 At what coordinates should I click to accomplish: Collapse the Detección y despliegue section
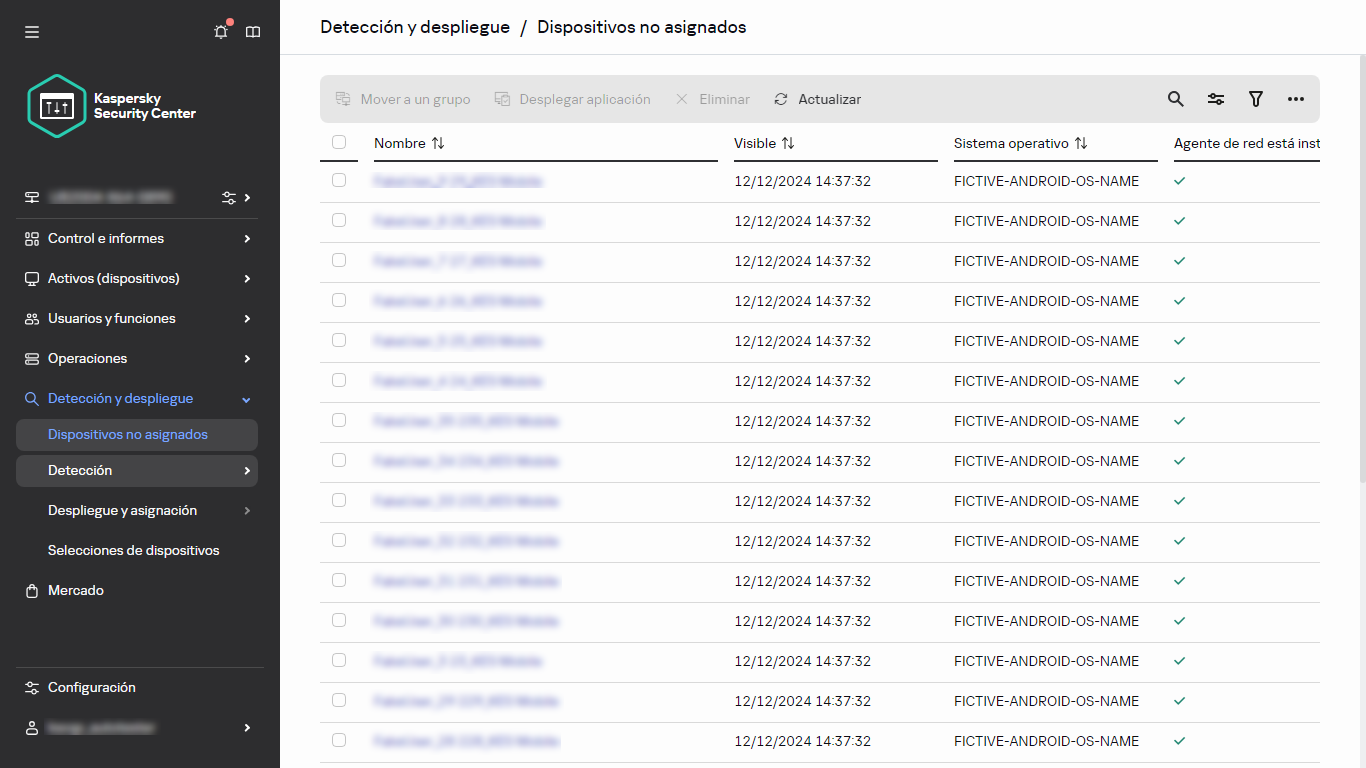[x=122, y=398]
